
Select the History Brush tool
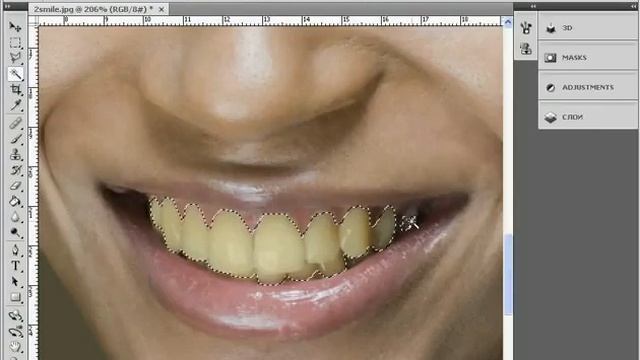tap(15, 170)
